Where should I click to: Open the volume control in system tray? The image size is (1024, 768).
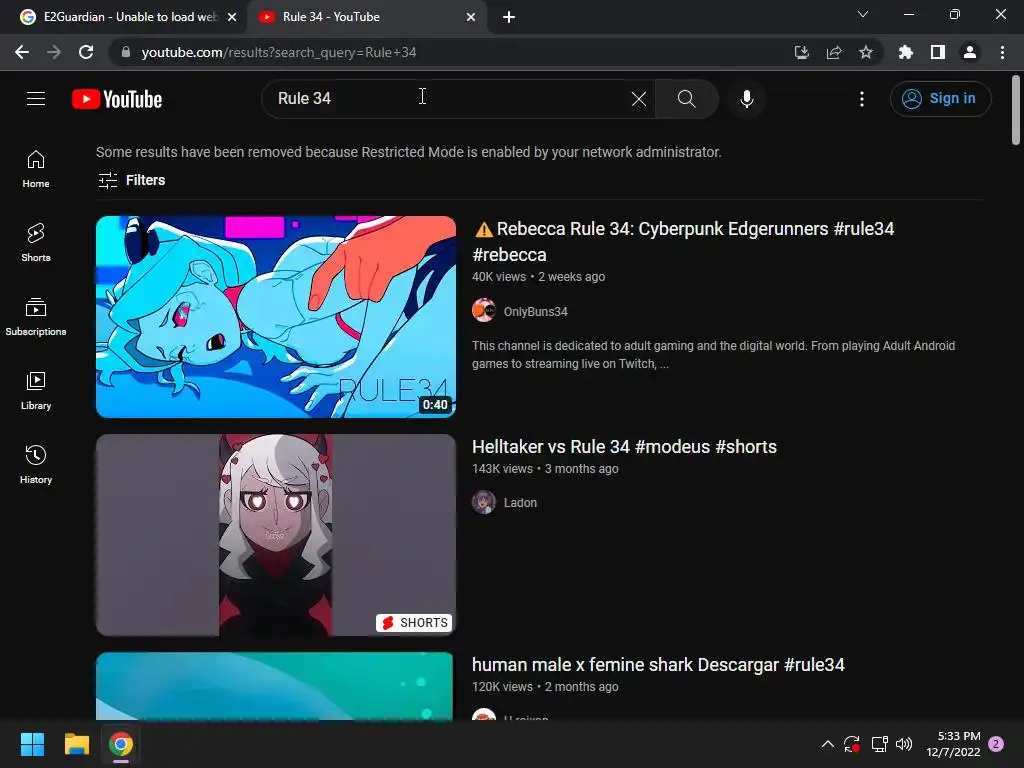coord(904,744)
